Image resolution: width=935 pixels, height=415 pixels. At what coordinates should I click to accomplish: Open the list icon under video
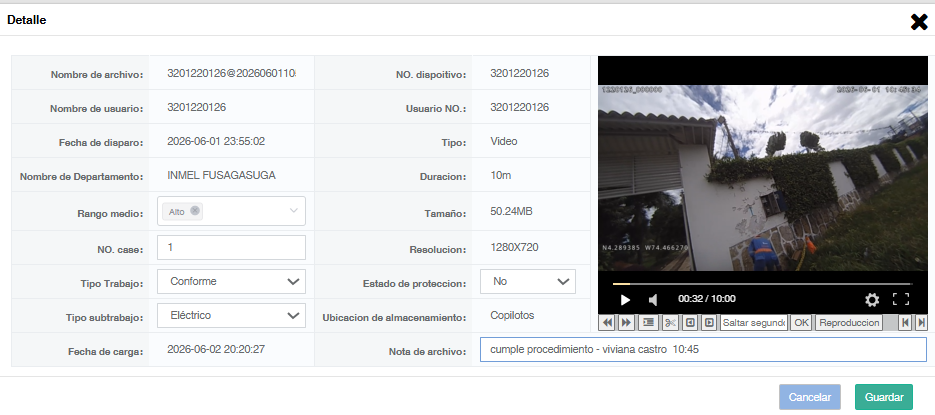[x=648, y=323]
